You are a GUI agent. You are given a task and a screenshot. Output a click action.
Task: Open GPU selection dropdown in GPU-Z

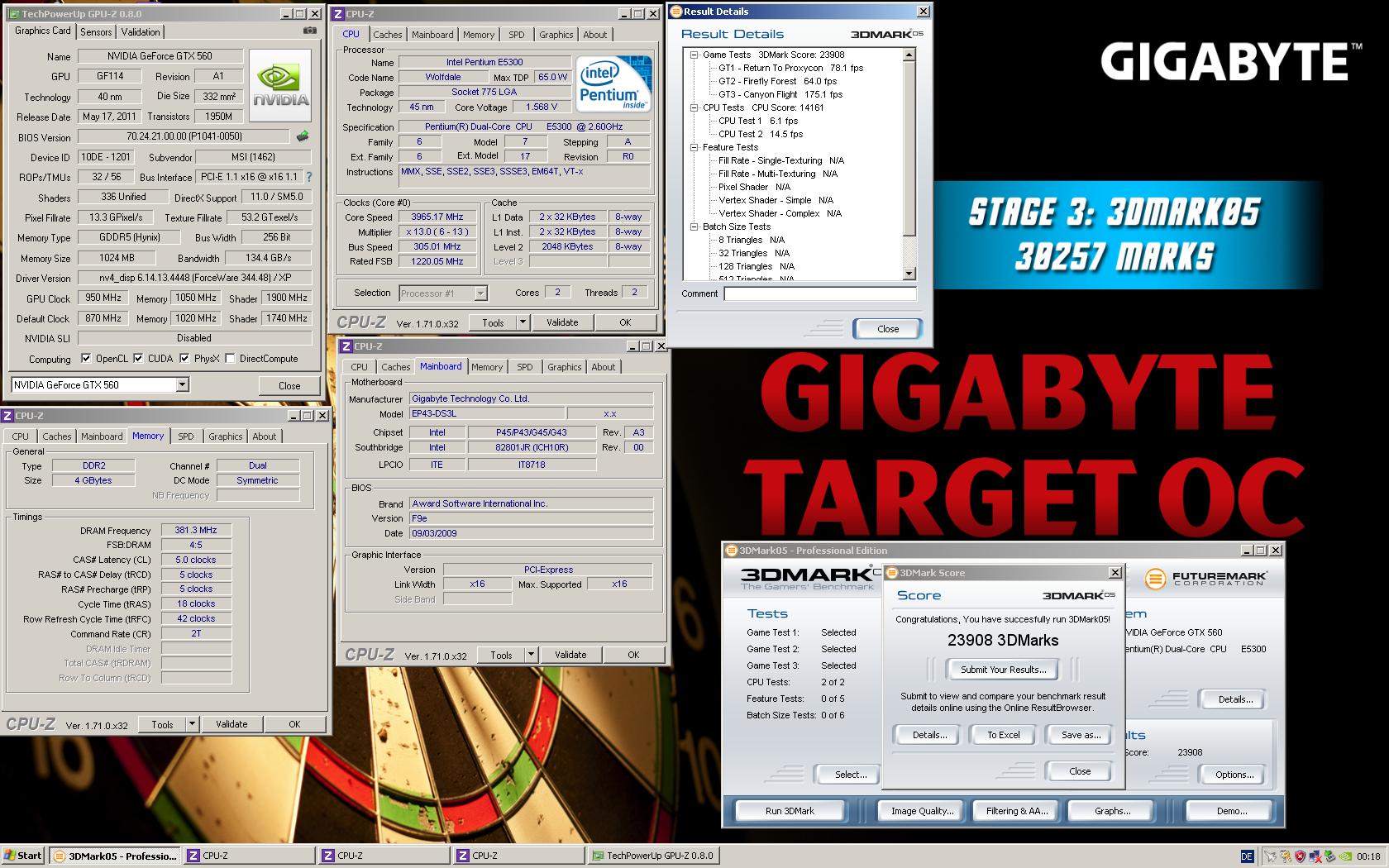click(x=183, y=384)
